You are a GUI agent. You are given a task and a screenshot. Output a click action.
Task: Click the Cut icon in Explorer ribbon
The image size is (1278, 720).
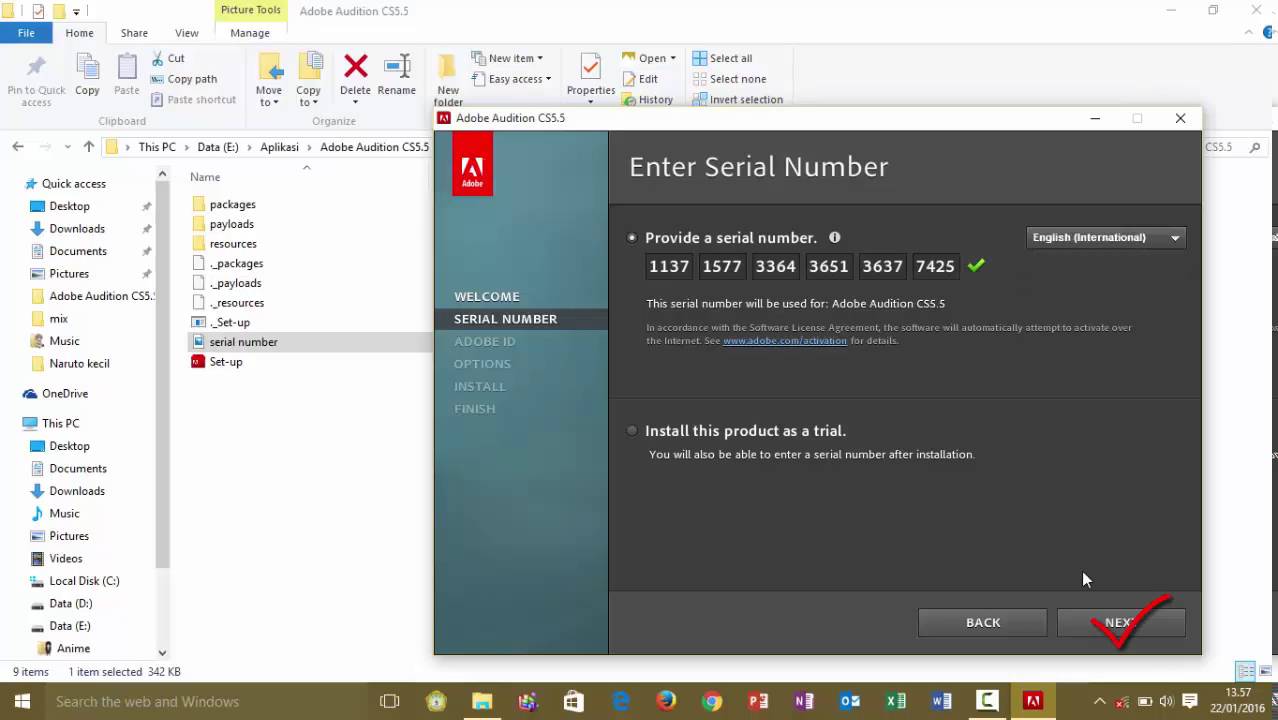(157, 58)
